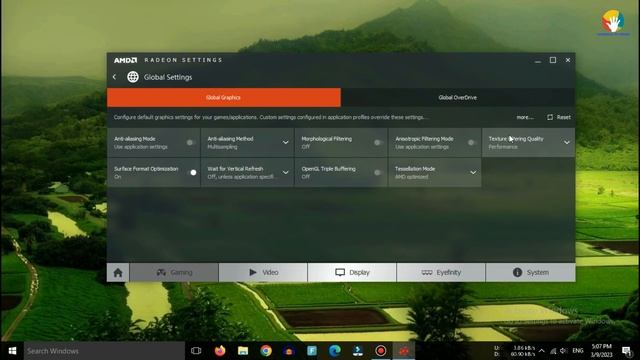Open the Radeon Settings home screen
Screen dimensions: 640x360
(118, 273)
